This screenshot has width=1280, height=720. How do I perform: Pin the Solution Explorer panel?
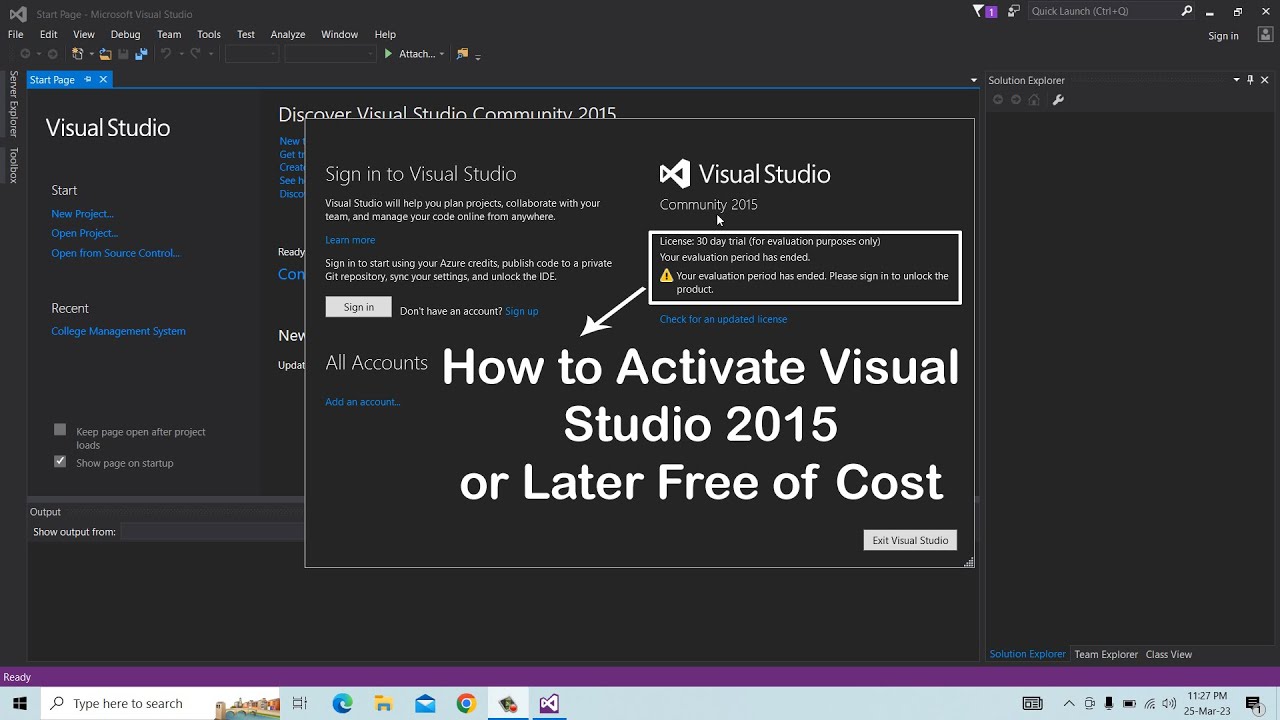coord(1250,80)
